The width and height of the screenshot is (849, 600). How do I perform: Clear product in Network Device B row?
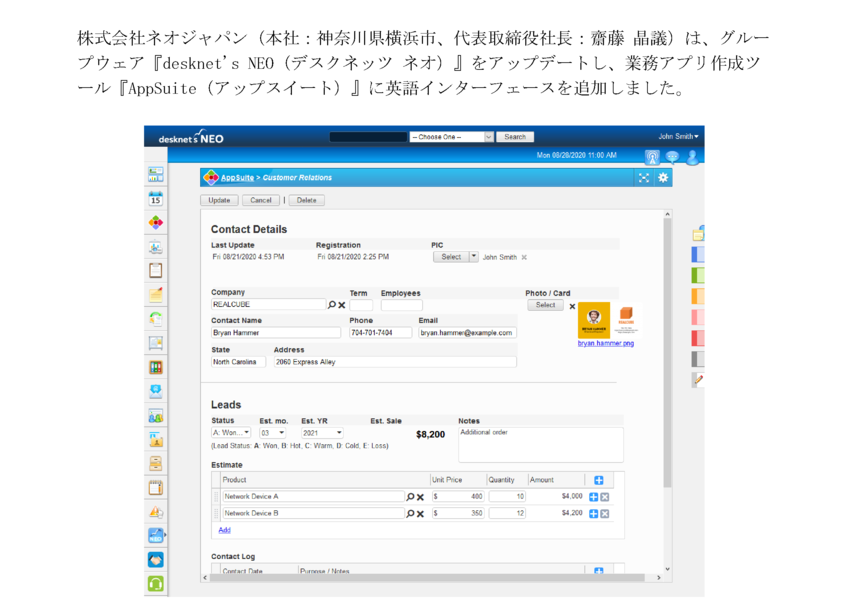click(x=420, y=514)
